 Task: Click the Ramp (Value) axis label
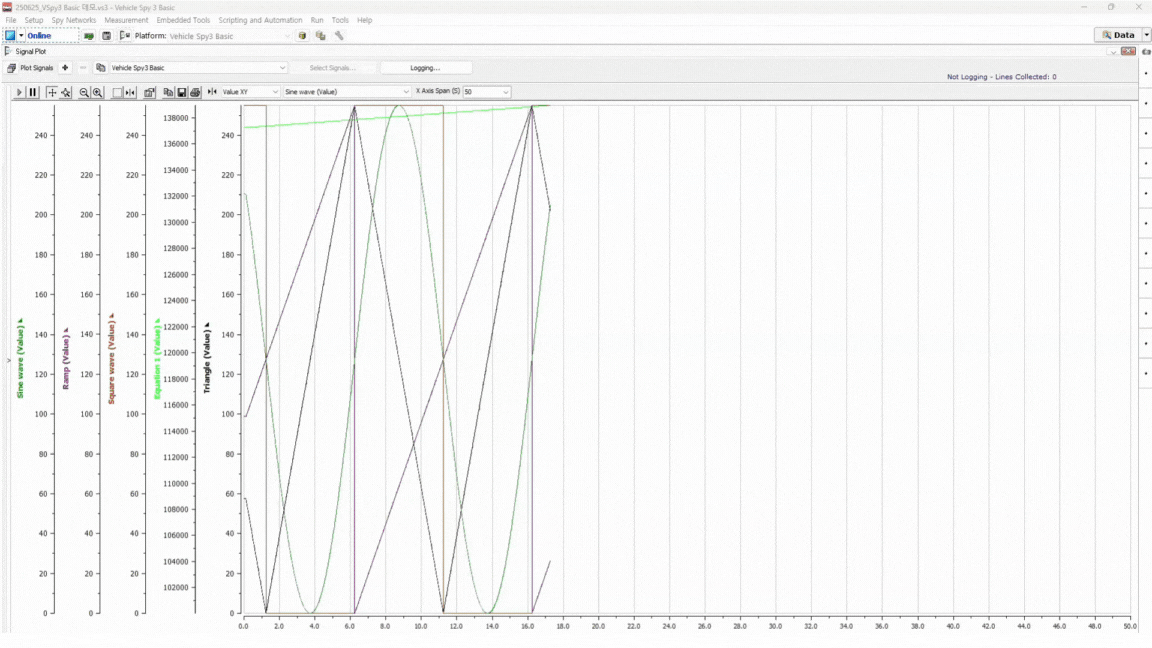pos(66,360)
